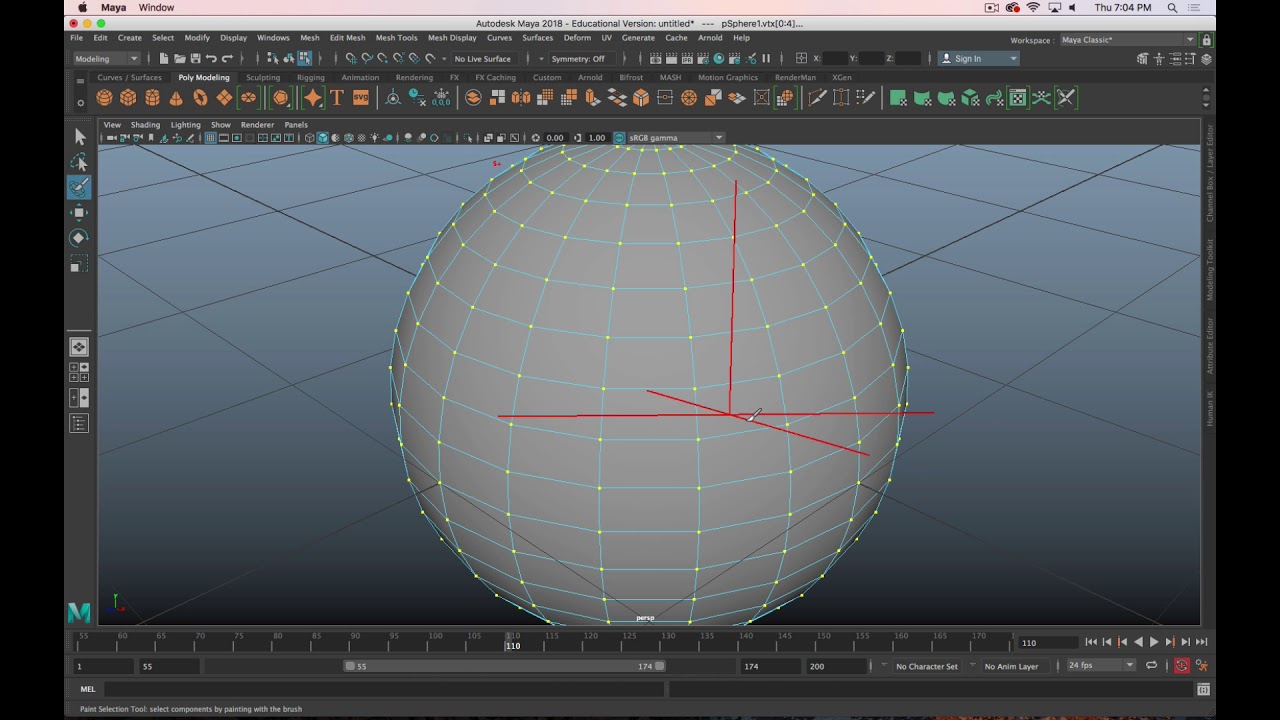Open the Sign In dropdown
Image resolution: width=1280 pixels, height=720 pixels.
pos(979,58)
